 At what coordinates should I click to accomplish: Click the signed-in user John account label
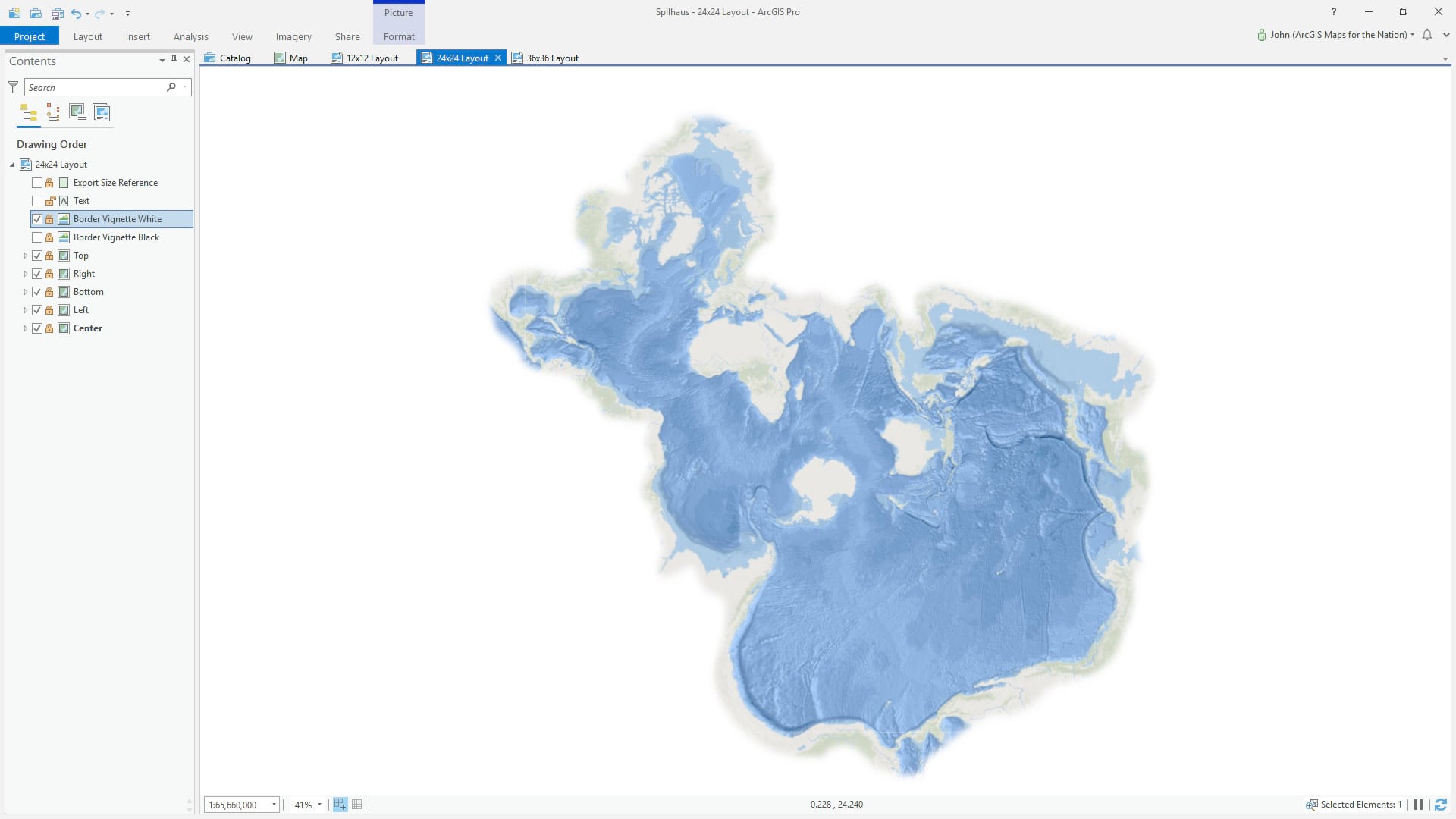(x=1338, y=35)
